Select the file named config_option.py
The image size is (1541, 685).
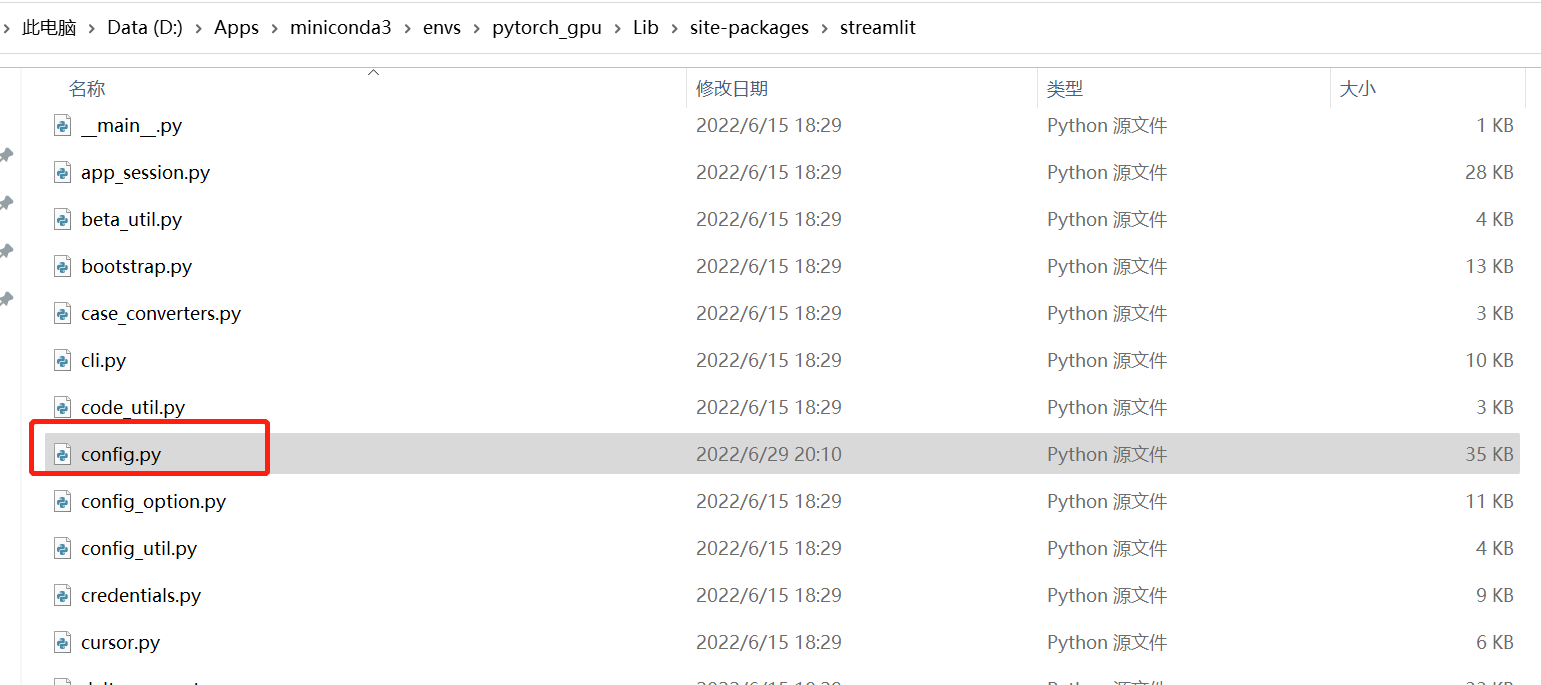click(x=153, y=502)
